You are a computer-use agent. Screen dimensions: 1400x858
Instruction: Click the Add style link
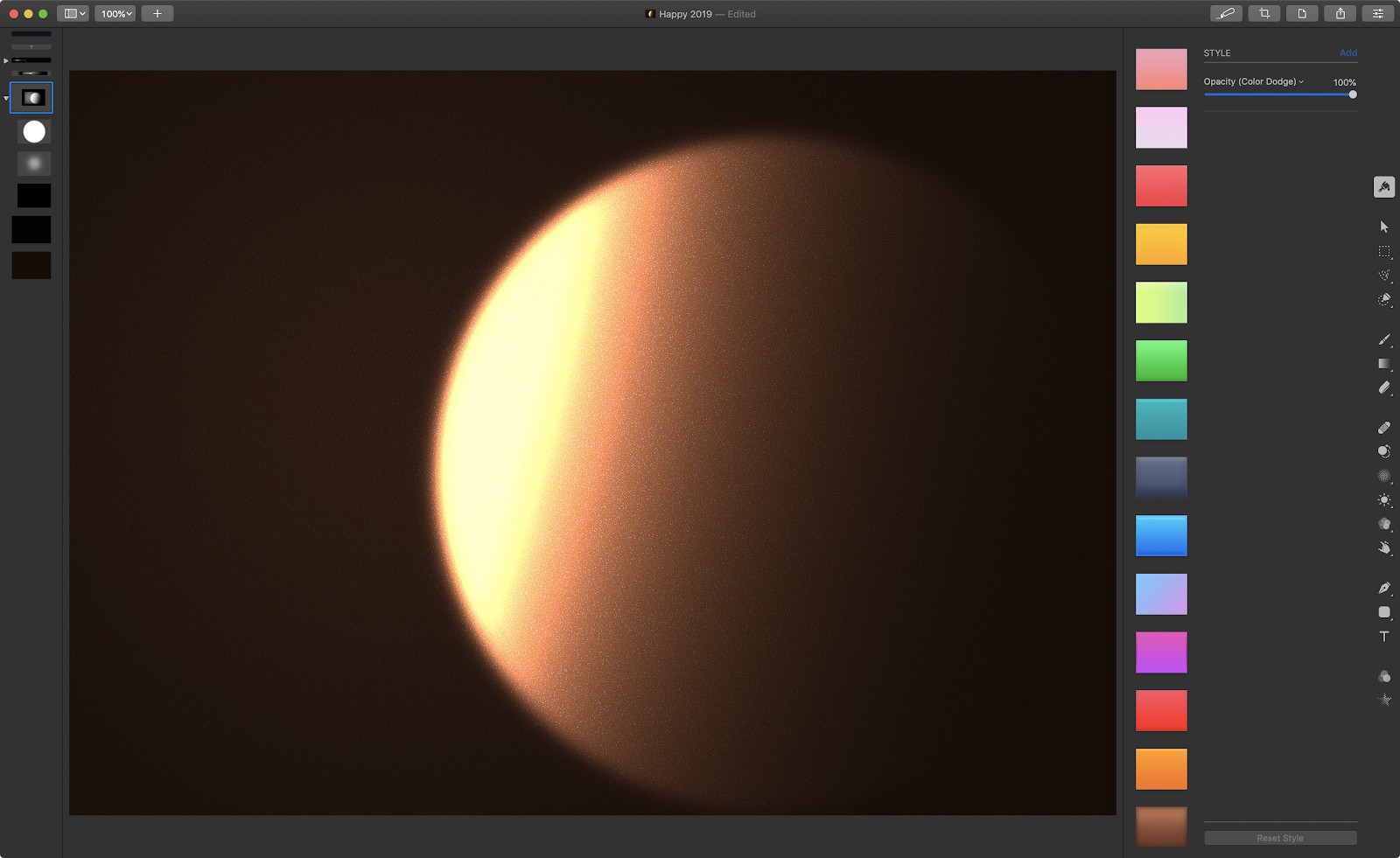click(1347, 53)
